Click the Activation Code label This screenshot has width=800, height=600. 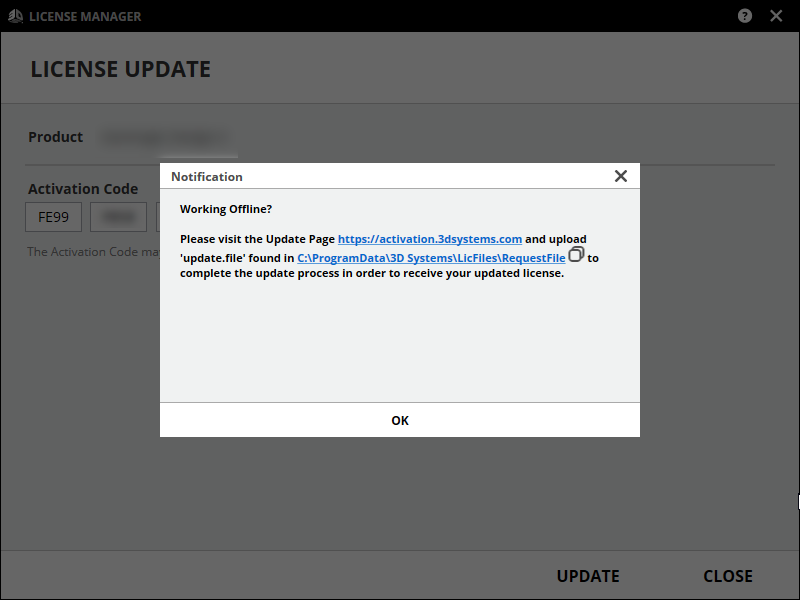tap(83, 189)
